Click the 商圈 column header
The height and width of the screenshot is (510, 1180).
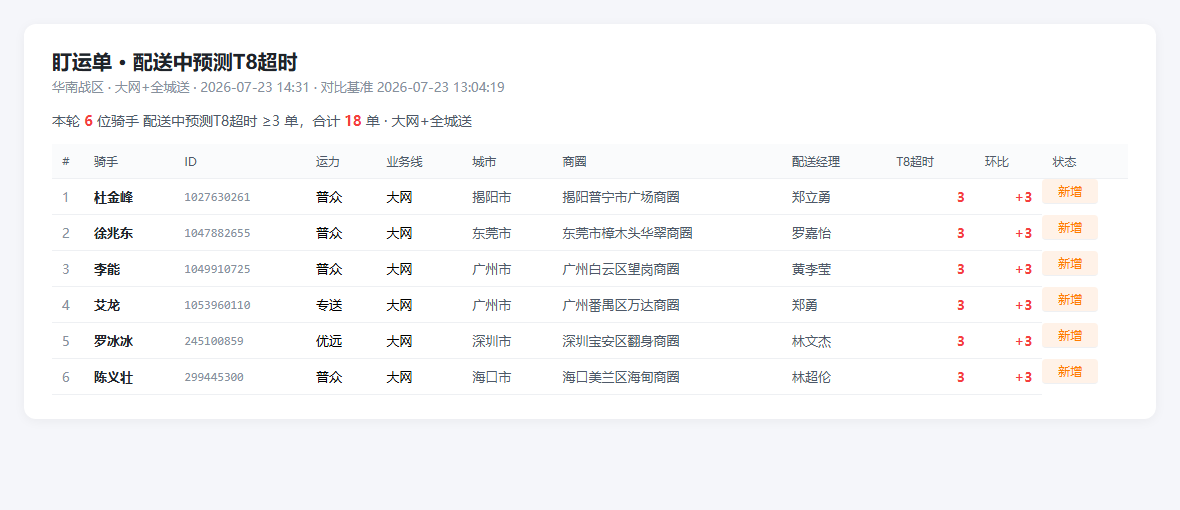[x=574, y=162]
